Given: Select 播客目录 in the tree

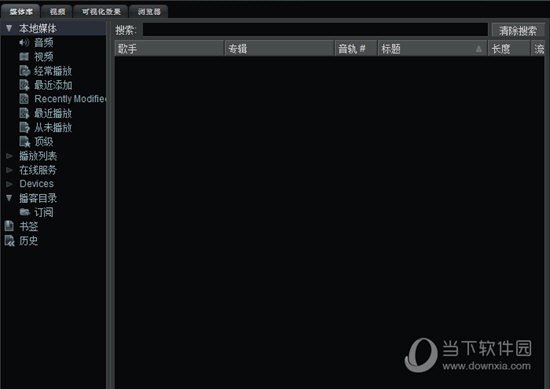Looking at the screenshot, I should point(38,198).
